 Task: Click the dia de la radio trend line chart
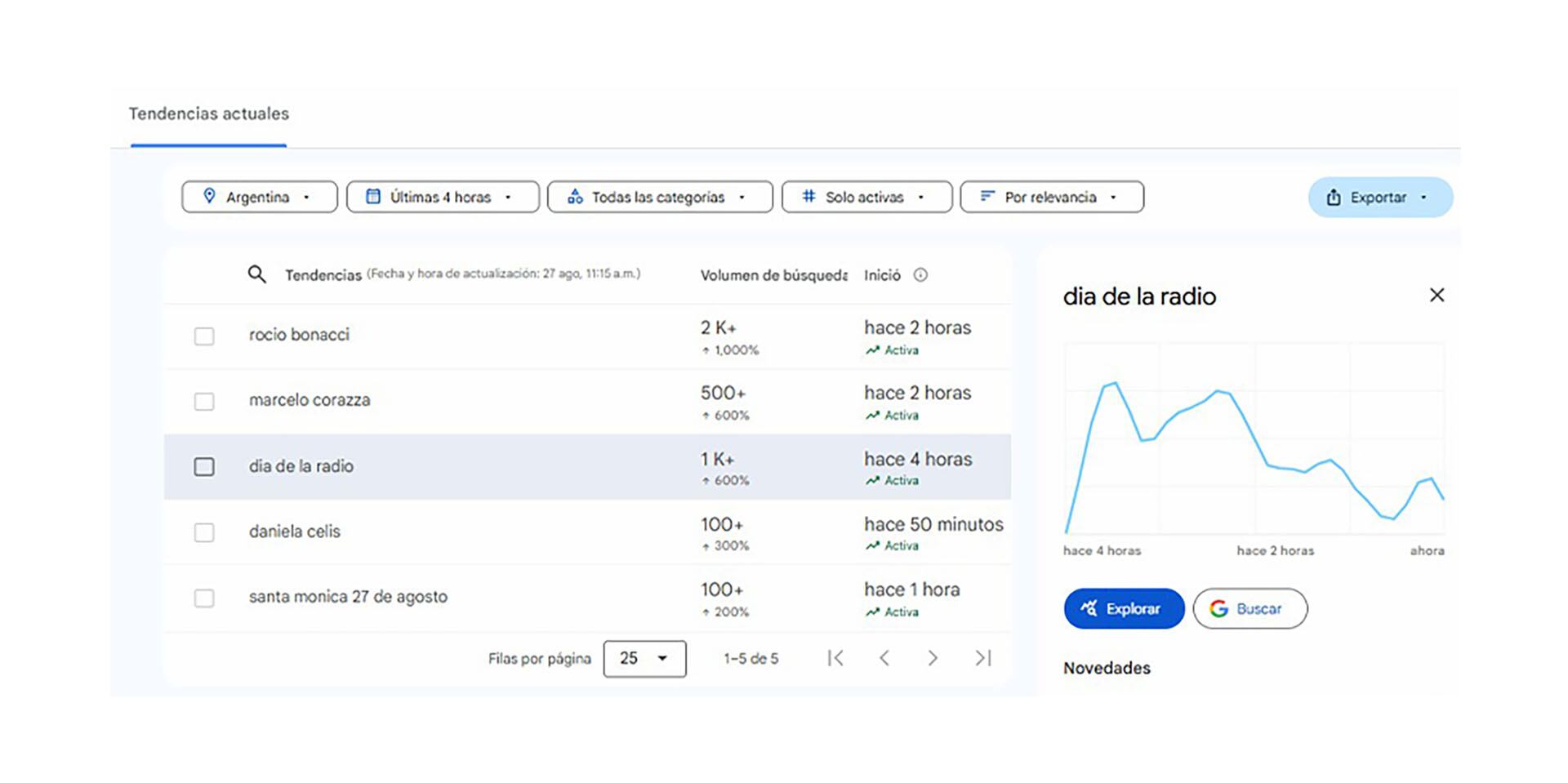click(1254, 441)
